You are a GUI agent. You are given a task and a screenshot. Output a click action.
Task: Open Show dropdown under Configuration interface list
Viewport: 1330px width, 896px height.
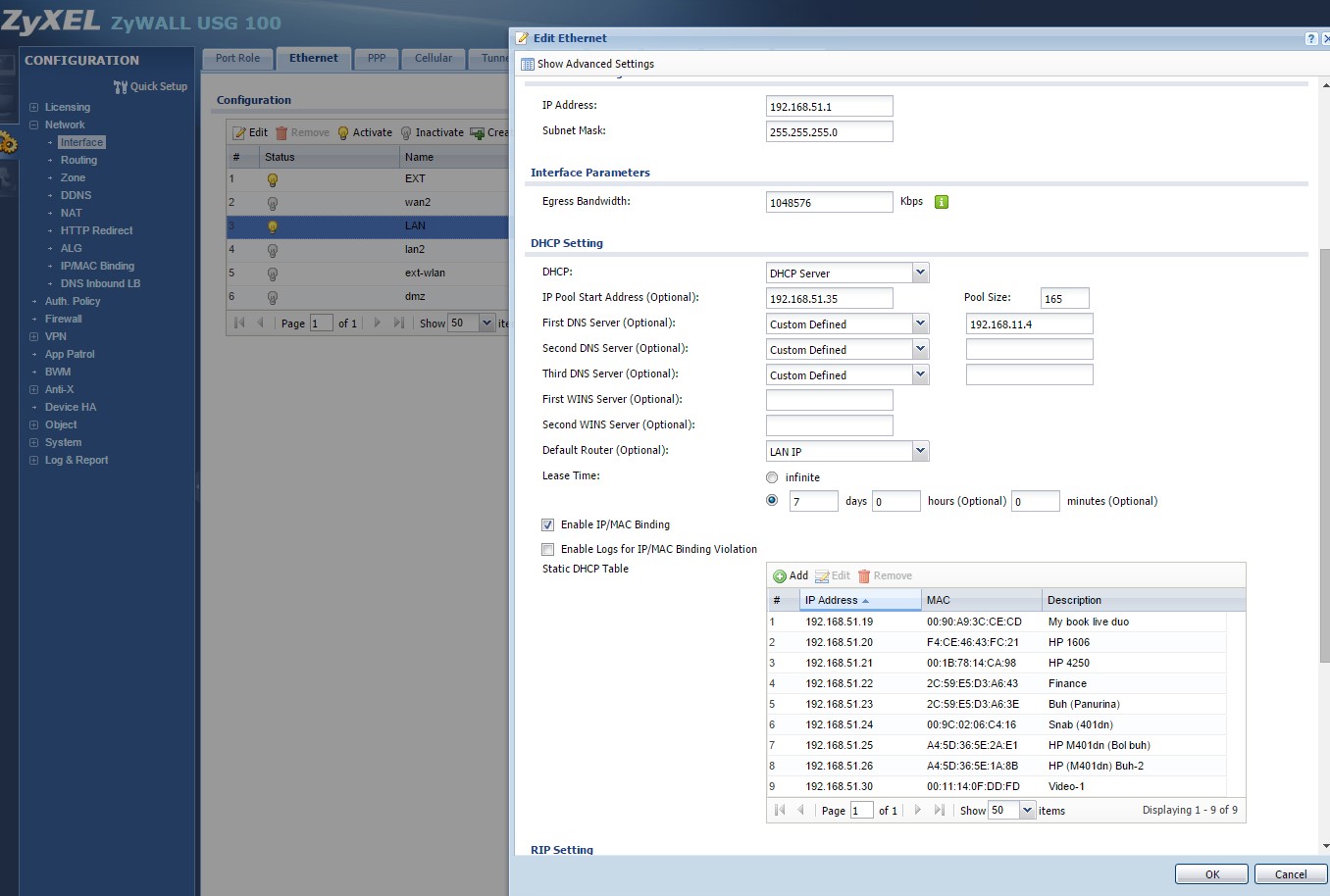click(486, 323)
